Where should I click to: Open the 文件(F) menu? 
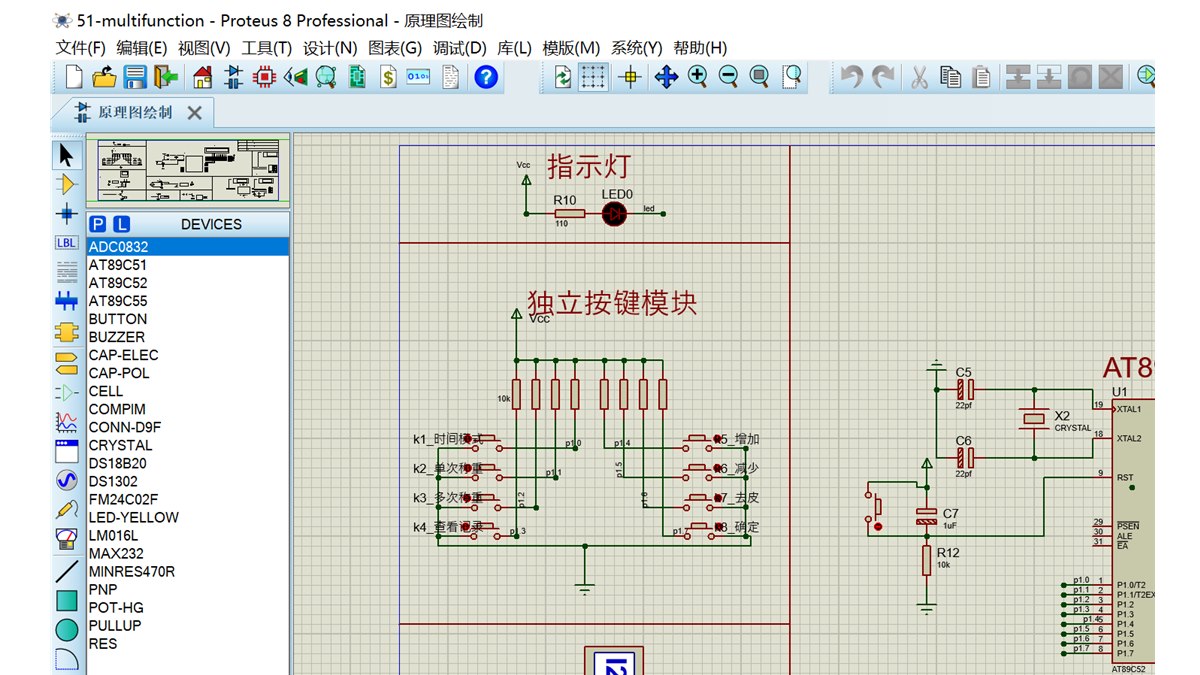(x=81, y=48)
